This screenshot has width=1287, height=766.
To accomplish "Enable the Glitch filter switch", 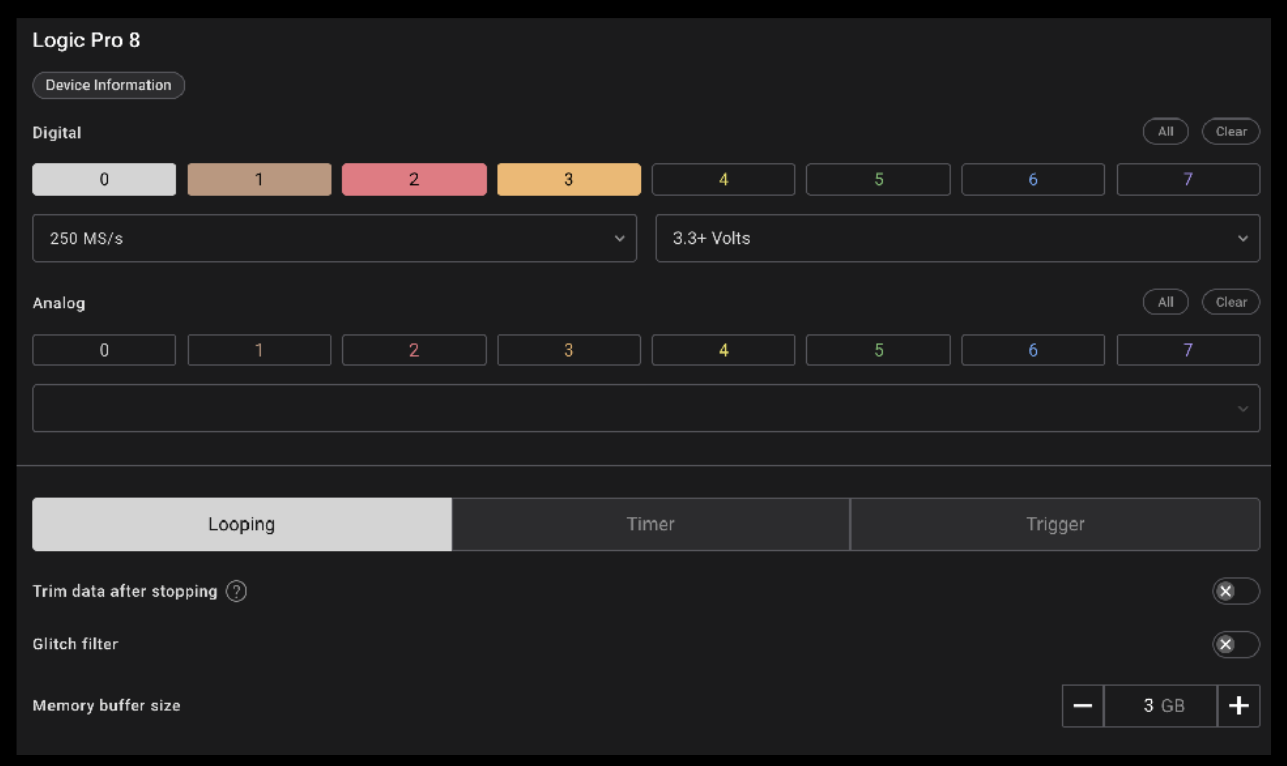I will click(x=1235, y=644).
